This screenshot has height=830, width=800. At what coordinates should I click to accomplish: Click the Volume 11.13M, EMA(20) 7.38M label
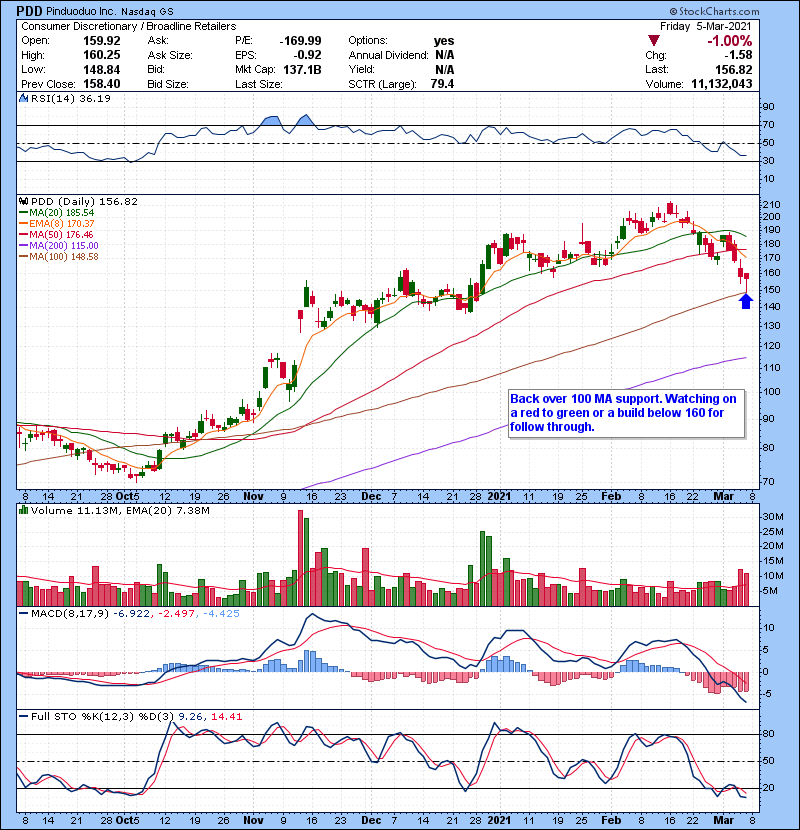(120, 511)
